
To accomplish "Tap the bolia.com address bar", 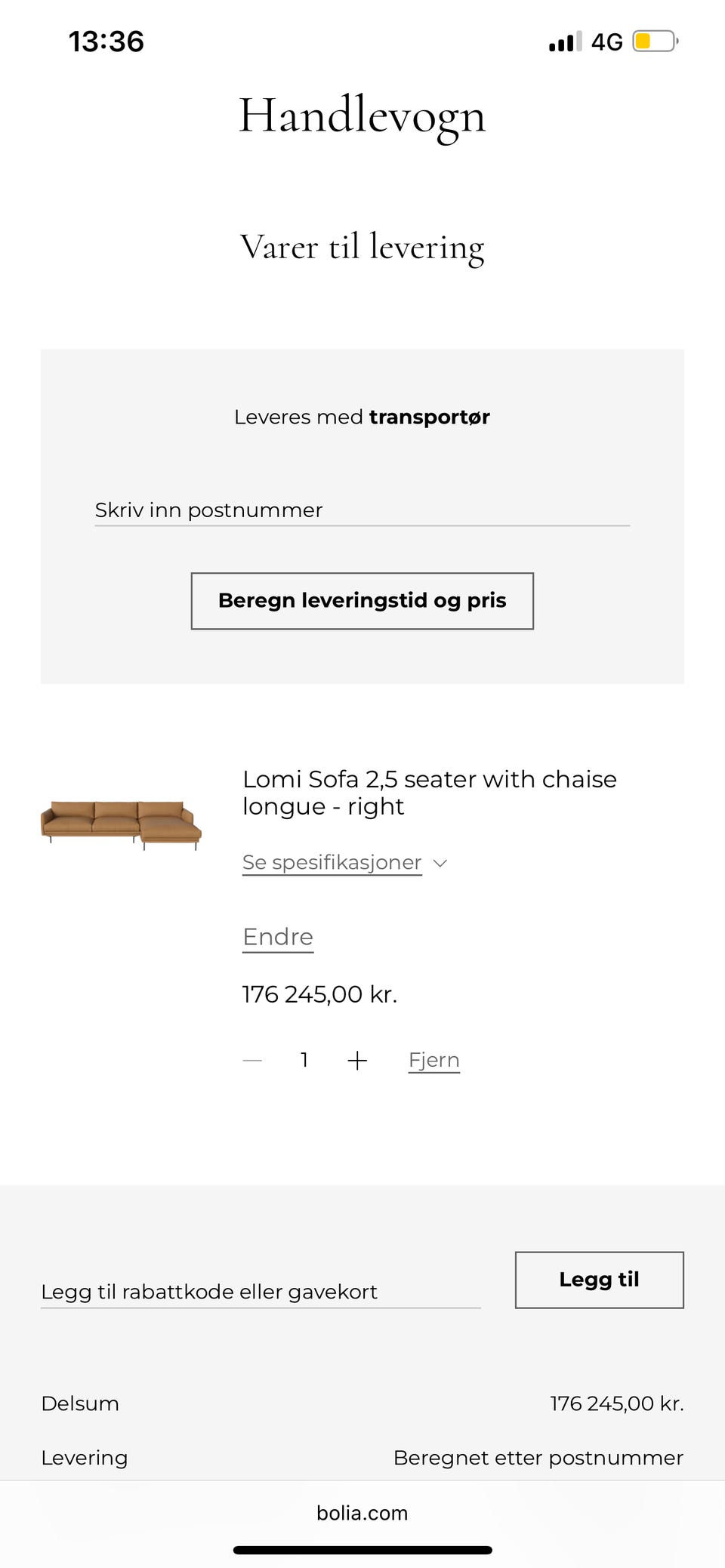I will pyautogui.click(x=362, y=1513).
